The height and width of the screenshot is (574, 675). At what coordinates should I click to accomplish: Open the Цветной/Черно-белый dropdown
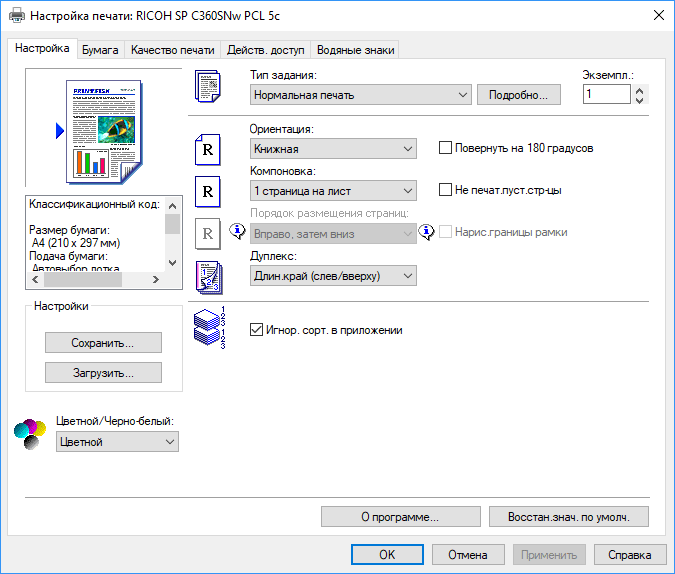coord(117,442)
